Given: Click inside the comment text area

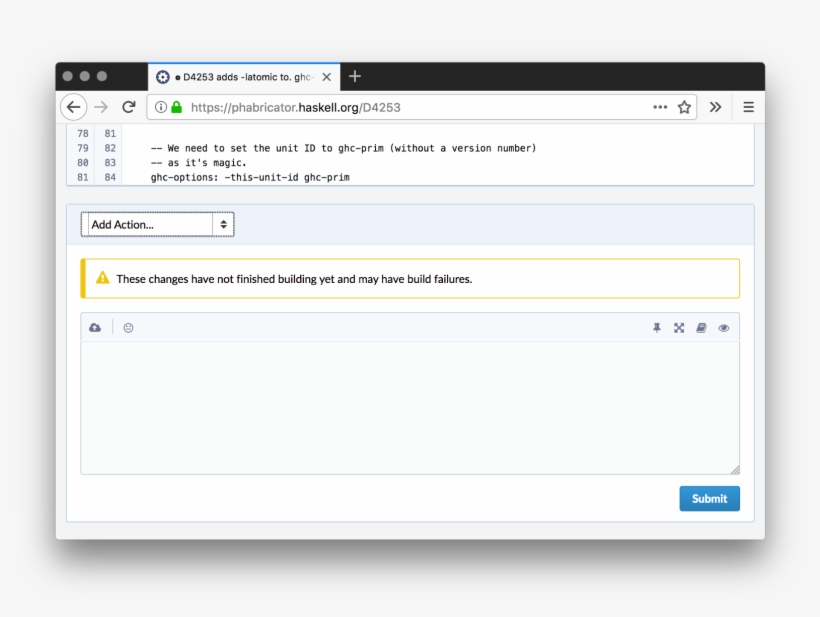Looking at the screenshot, I should coord(410,407).
